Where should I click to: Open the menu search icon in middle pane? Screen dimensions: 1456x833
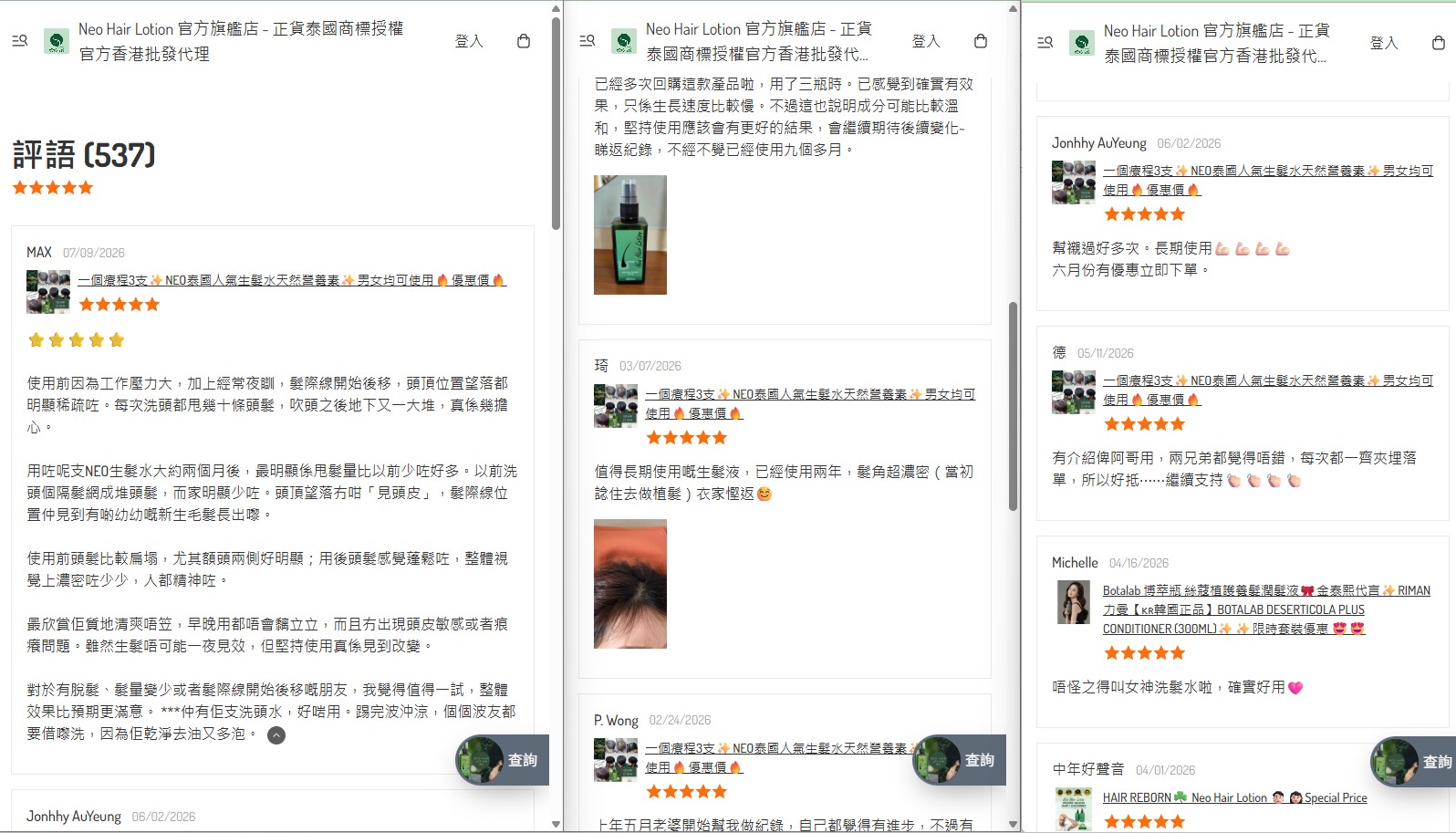(588, 41)
